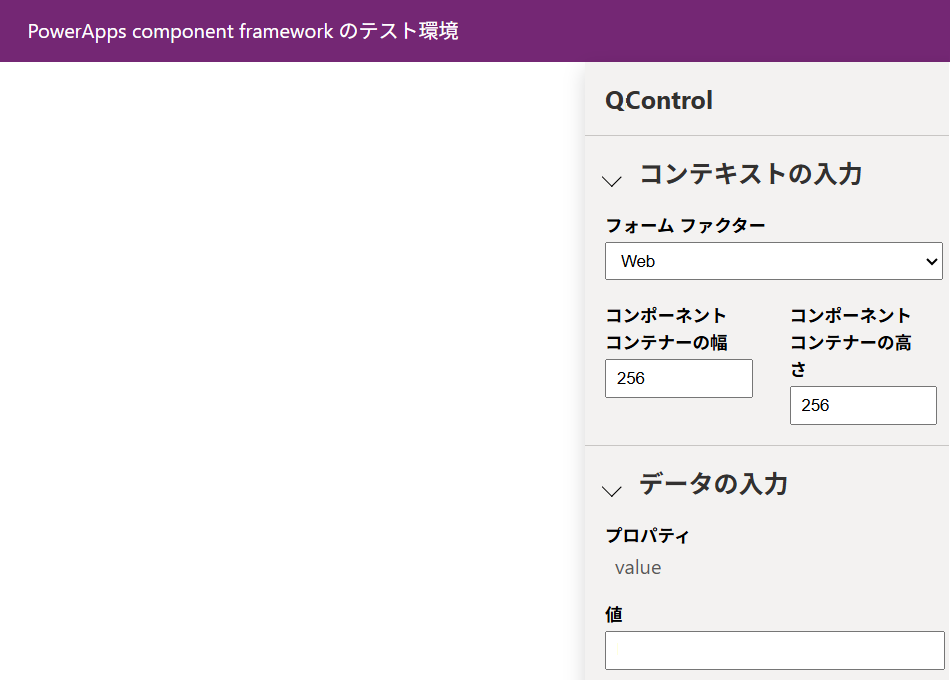
Task: Click the purple header bar background
Action: pos(703,31)
